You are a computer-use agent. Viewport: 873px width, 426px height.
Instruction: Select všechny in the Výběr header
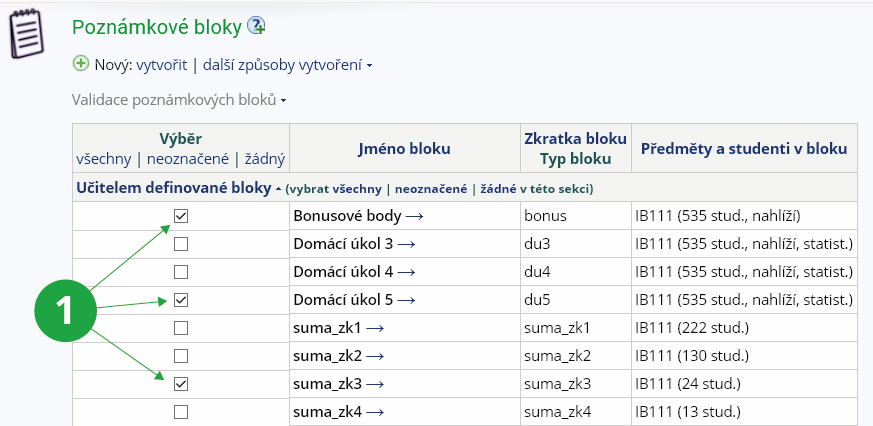pyautogui.click(x=106, y=158)
